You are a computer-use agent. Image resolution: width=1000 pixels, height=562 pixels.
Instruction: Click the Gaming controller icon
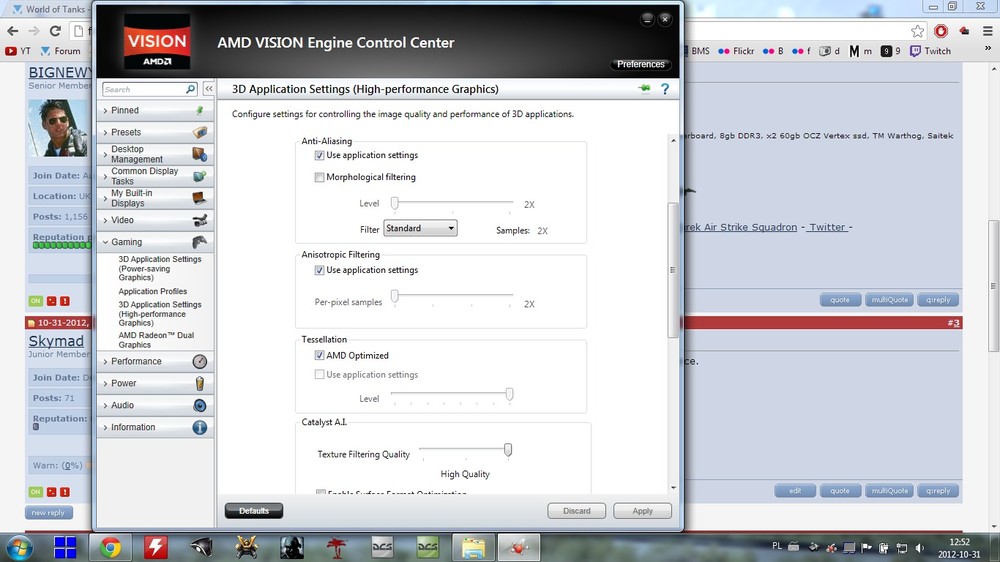coord(200,242)
